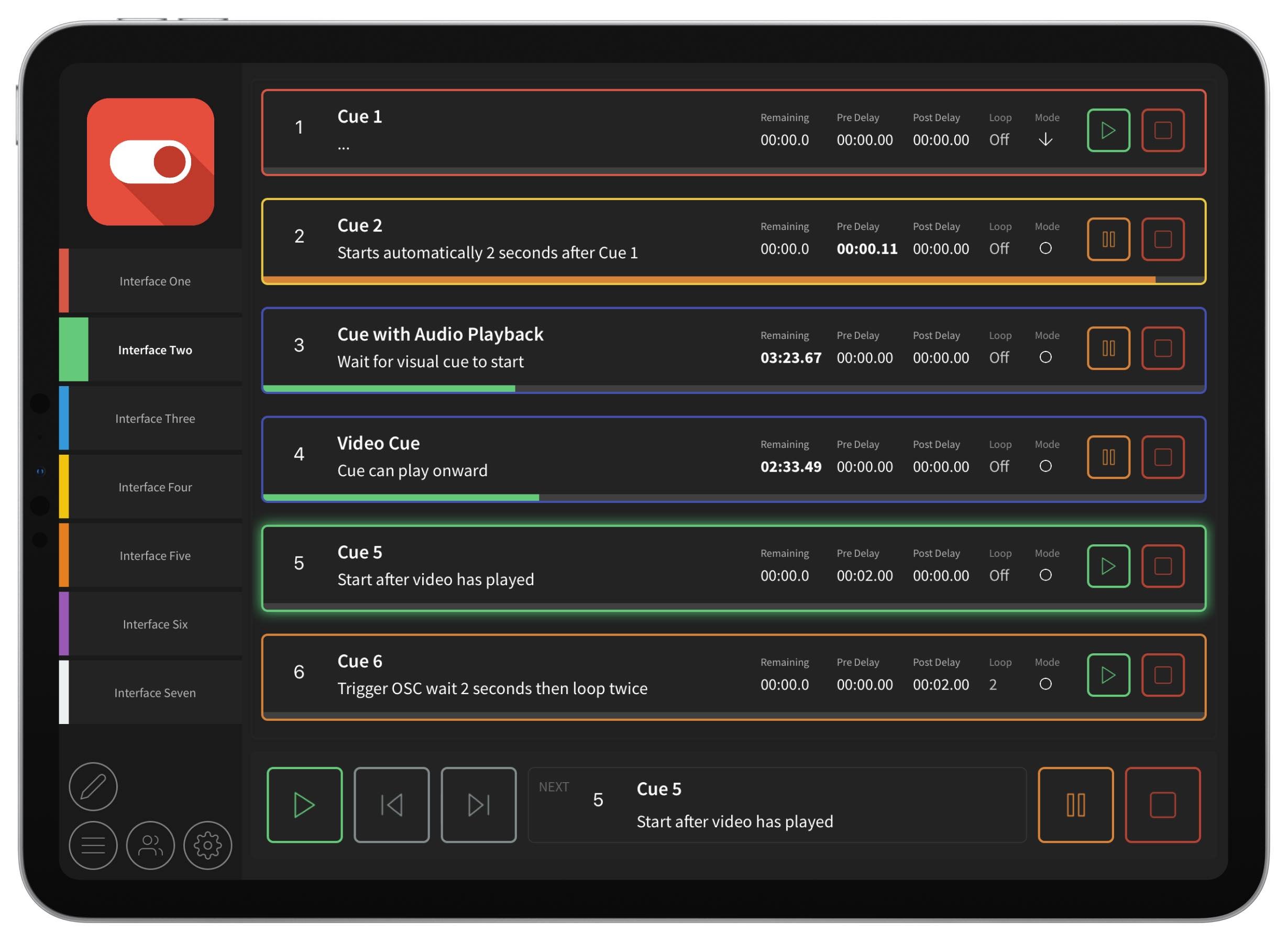Stop Cue 1 using its red stop button

click(x=1162, y=130)
